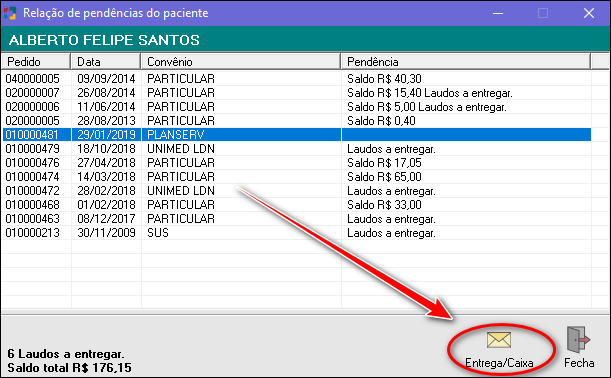
Task: Click date 18/10/2018 cell
Action: pyautogui.click(x=106, y=149)
